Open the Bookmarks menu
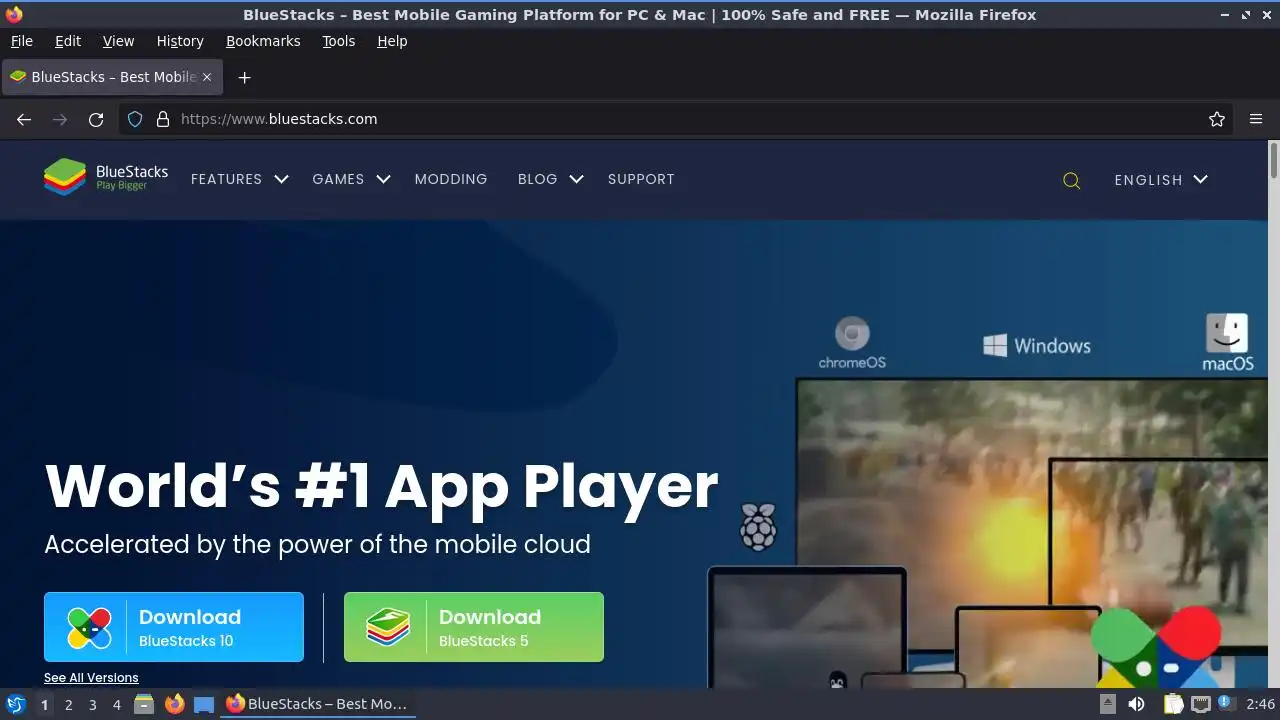This screenshot has height=720, width=1280. (x=263, y=41)
